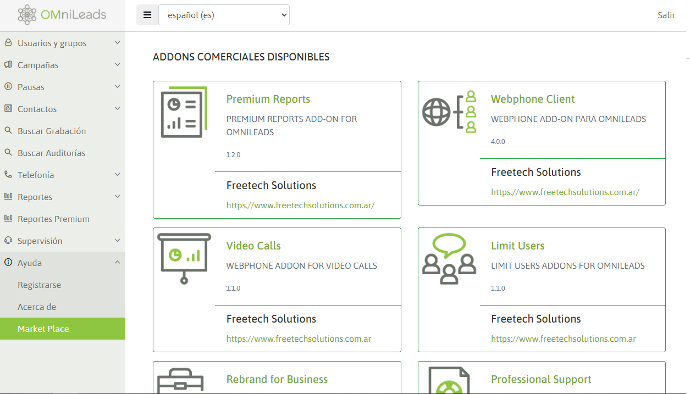Image resolution: width=690 pixels, height=394 pixels.
Task: Click the Supervisión headset icon
Action: [8, 240]
